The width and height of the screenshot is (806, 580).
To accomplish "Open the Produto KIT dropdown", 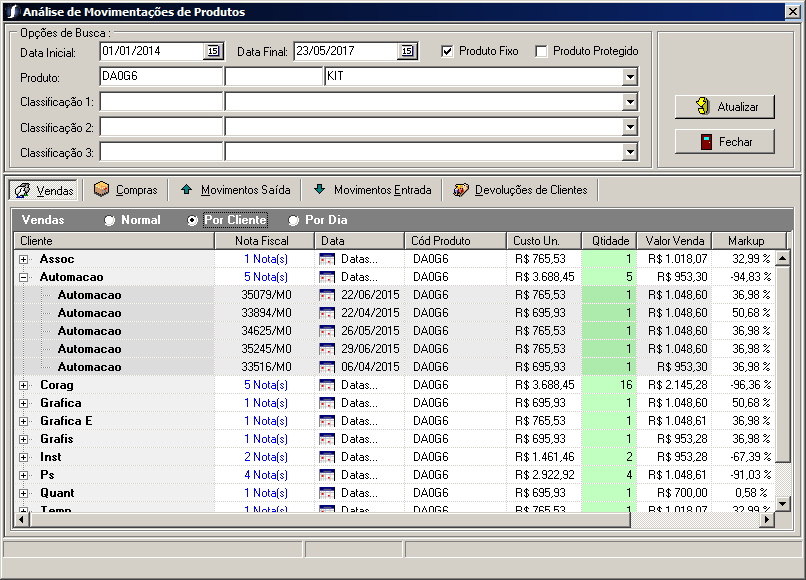I will pos(629,77).
